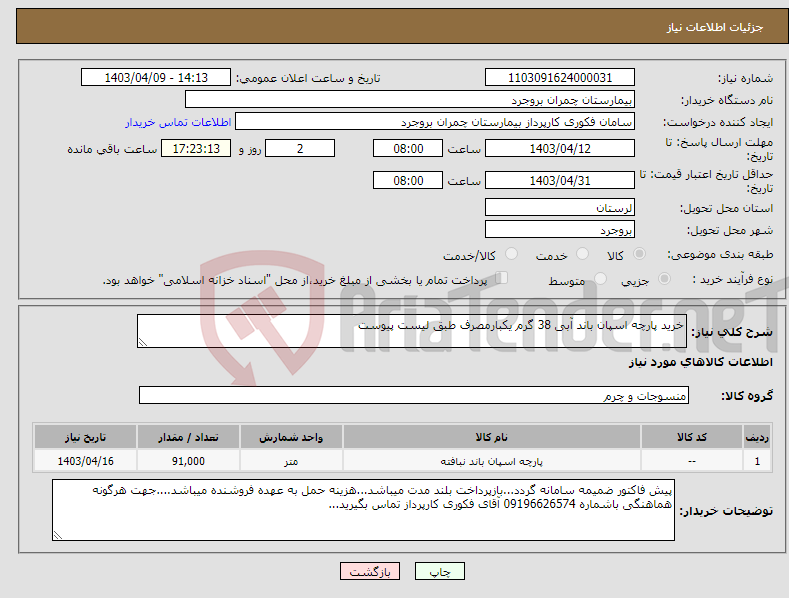The height and width of the screenshot is (598, 789).
Task: Click the response deadline date 1403/04/12
Action: coord(560,148)
